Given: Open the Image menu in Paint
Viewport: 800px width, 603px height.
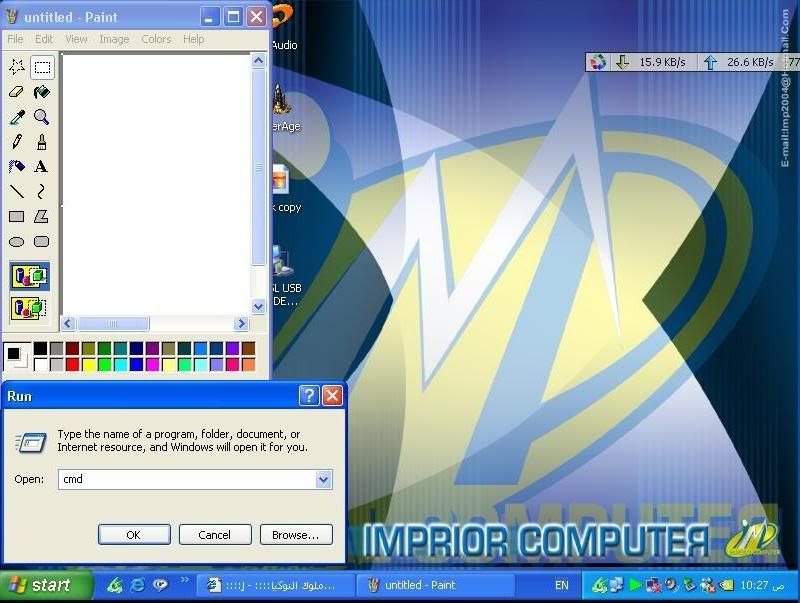Looking at the screenshot, I should (114, 39).
